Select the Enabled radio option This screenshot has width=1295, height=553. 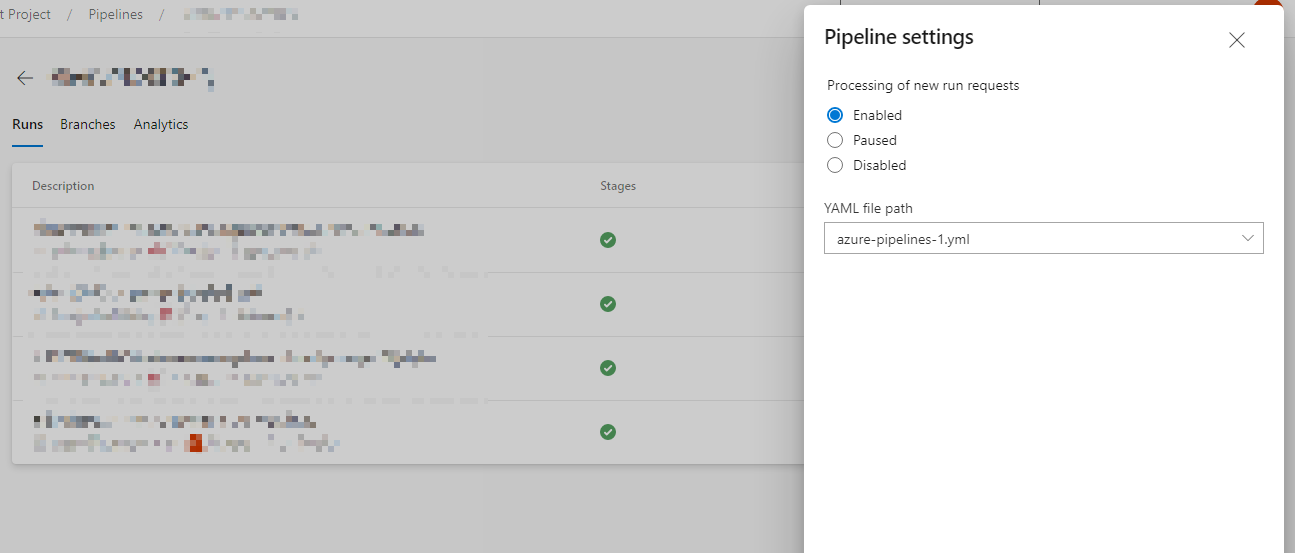click(836, 115)
